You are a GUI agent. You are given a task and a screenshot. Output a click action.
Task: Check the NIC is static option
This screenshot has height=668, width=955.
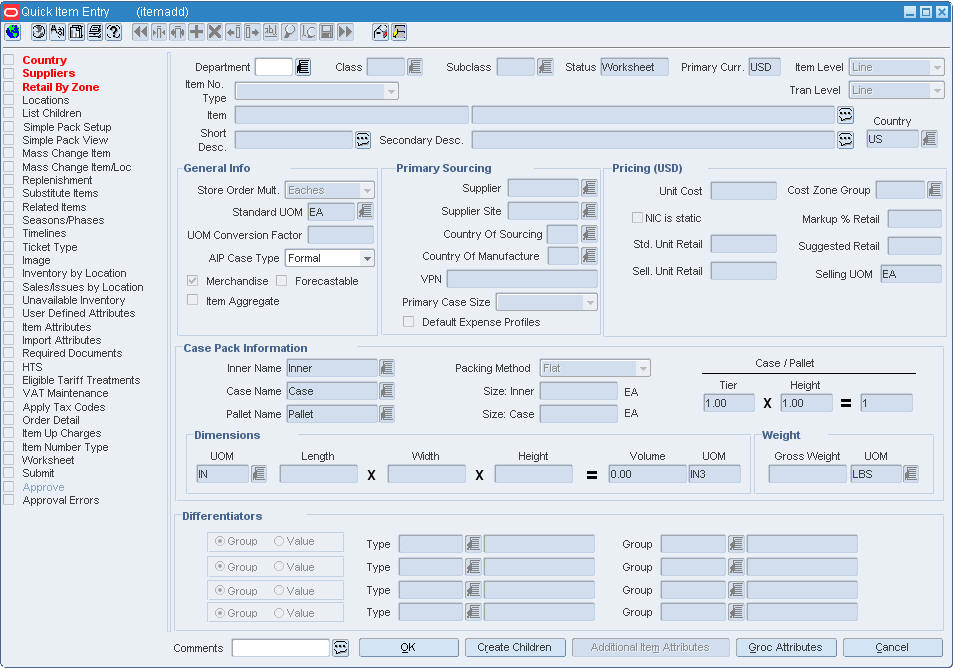637,218
